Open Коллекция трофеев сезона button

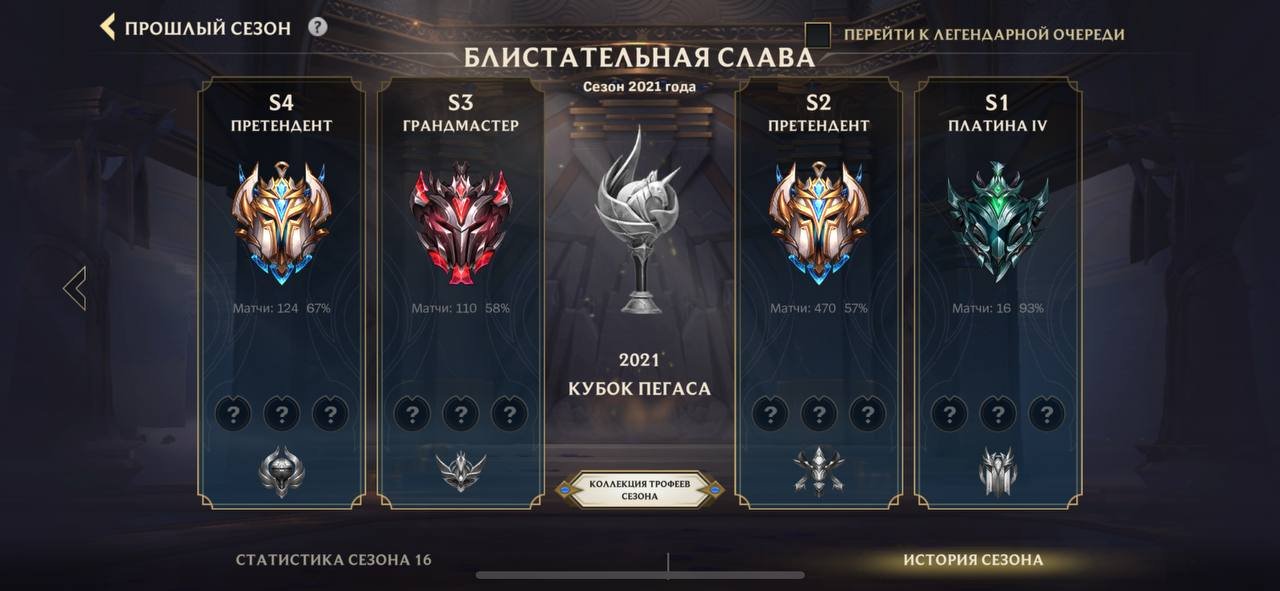639,490
